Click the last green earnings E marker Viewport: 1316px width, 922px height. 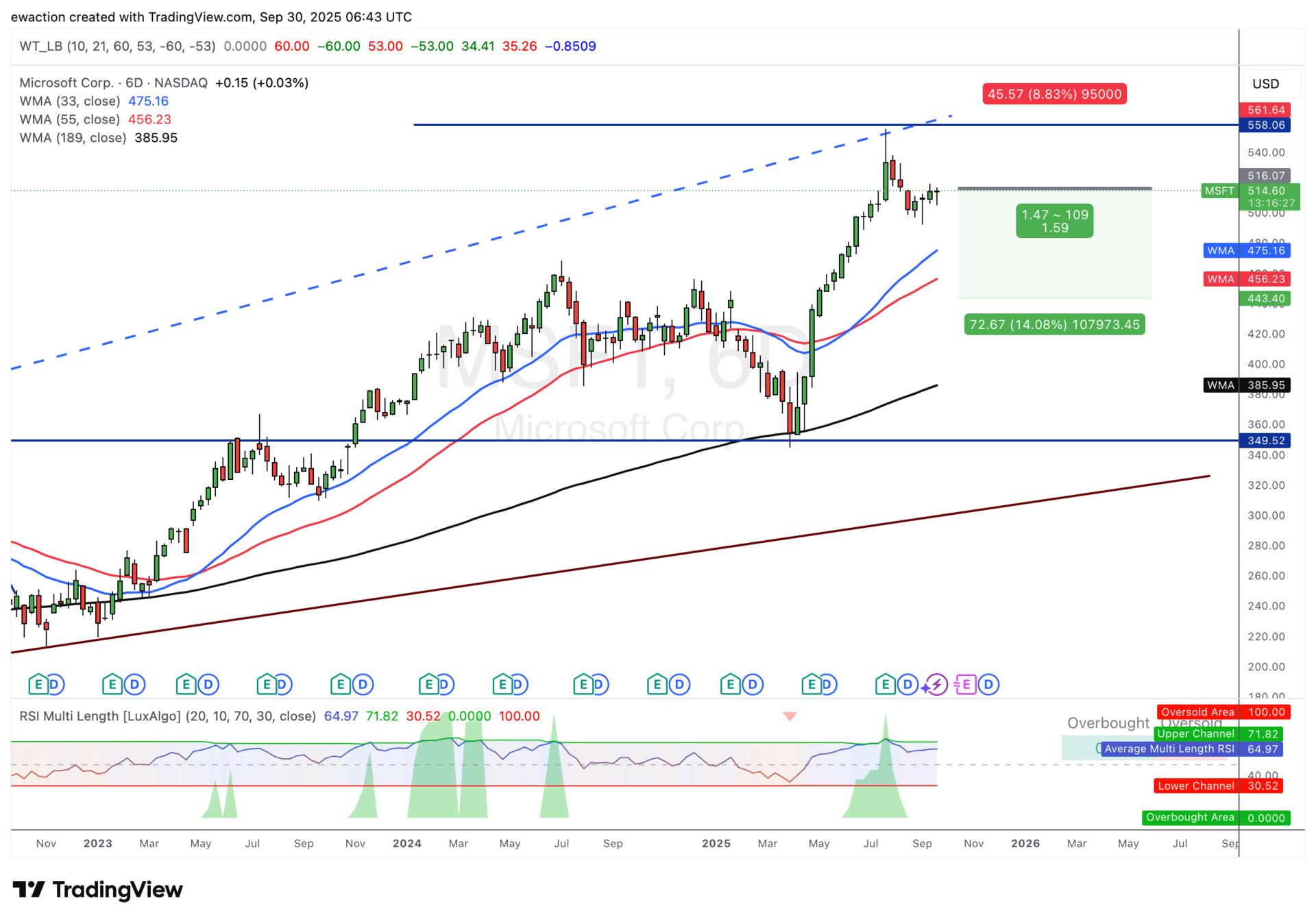[885, 684]
